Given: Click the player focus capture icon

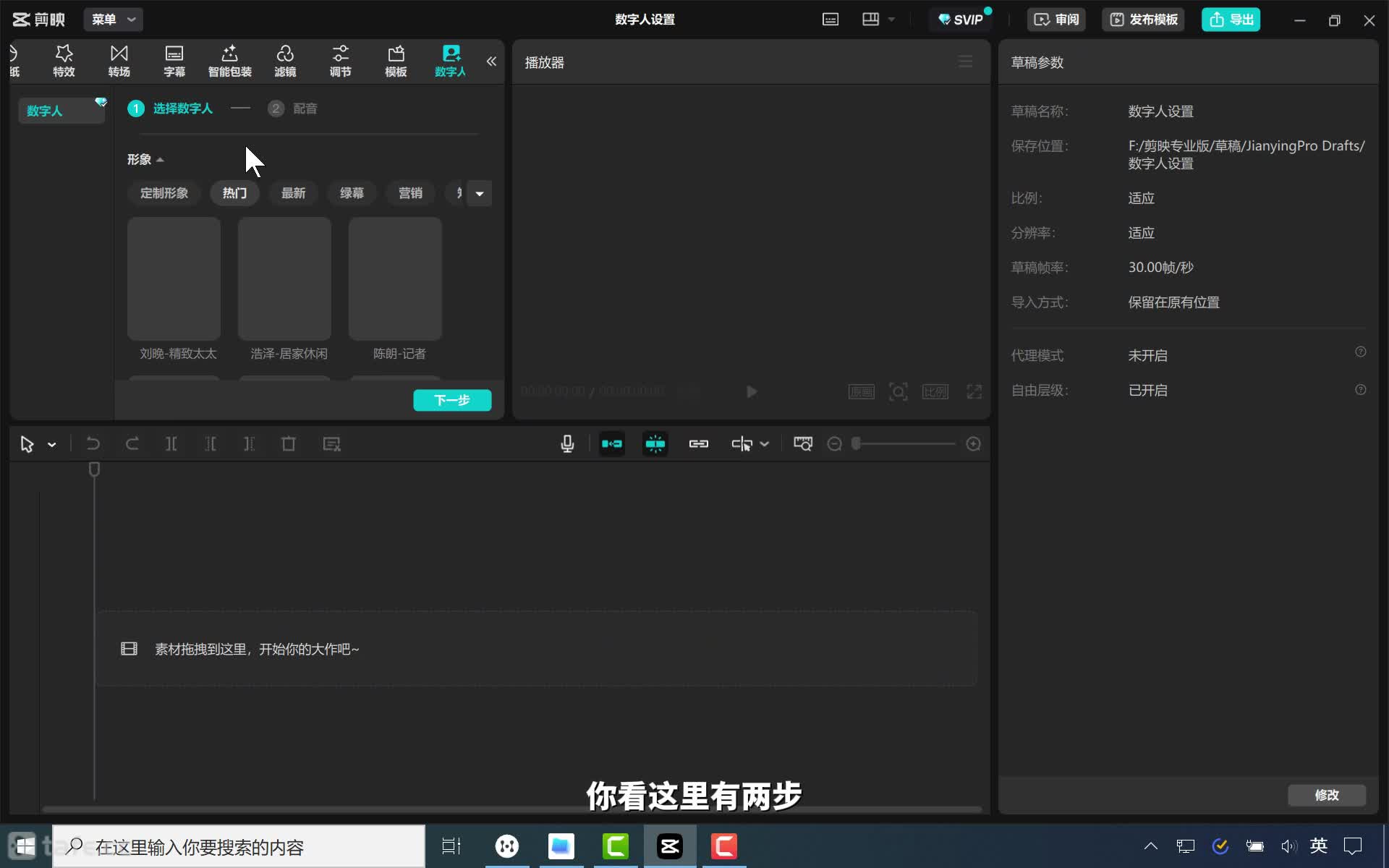Looking at the screenshot, I should point(899,392).
